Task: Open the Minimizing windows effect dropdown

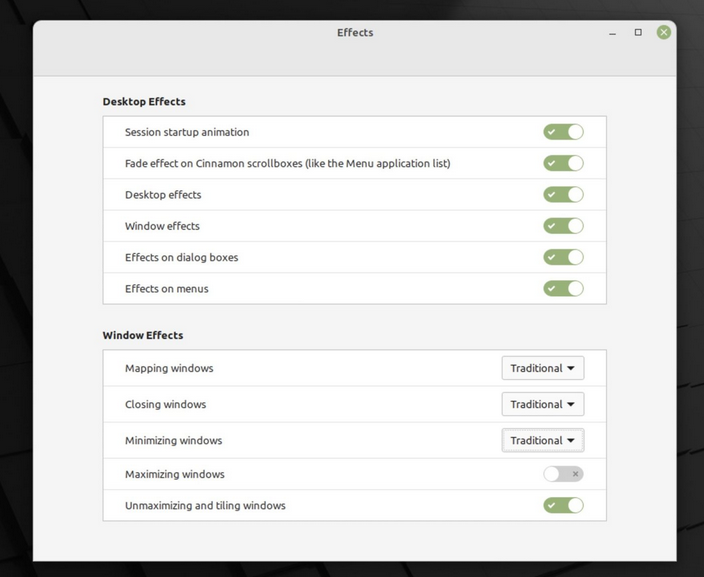Action: click(542, 440)
